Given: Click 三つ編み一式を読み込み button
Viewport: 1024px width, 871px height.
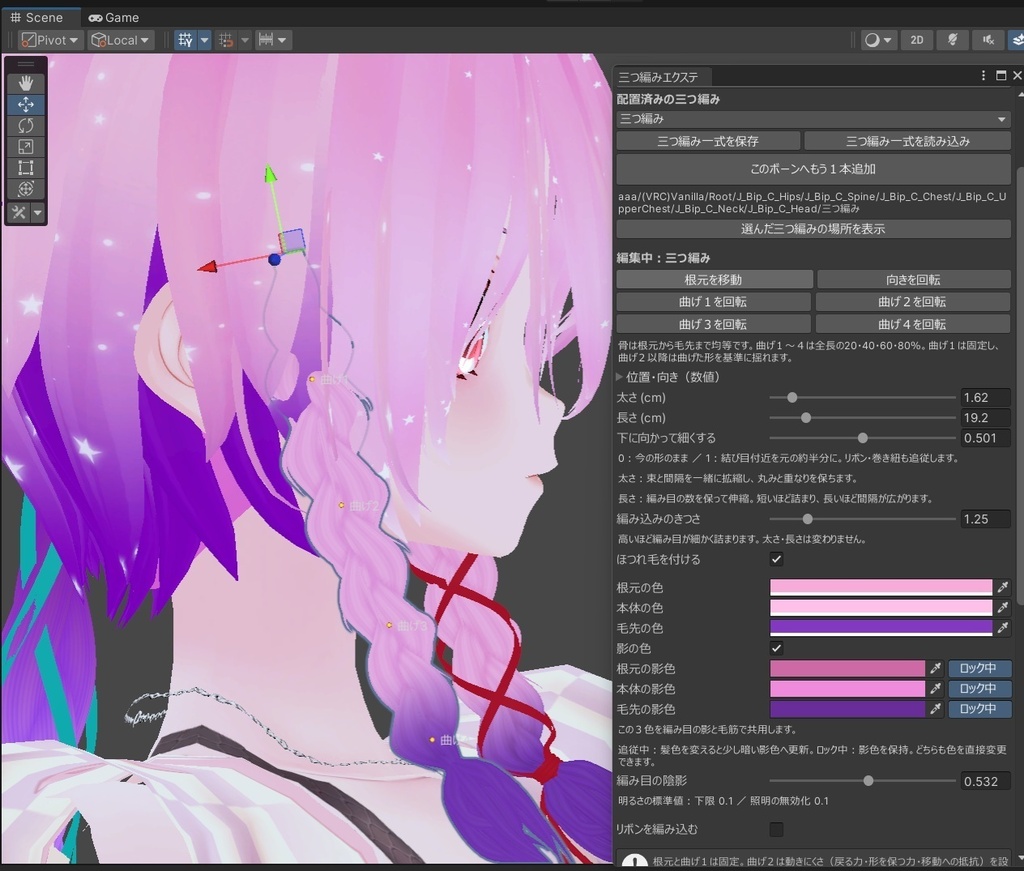Looking at the screenshot, I should [907, 141].
